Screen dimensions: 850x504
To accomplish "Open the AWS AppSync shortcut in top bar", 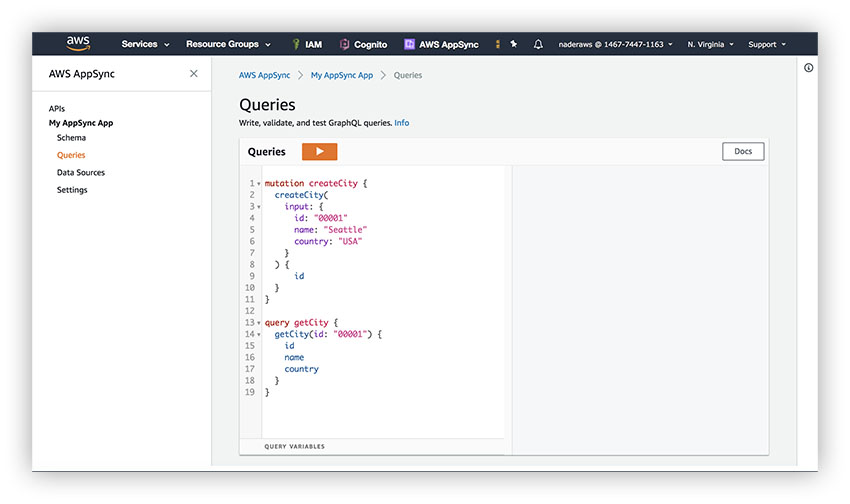I will (441, 44).
